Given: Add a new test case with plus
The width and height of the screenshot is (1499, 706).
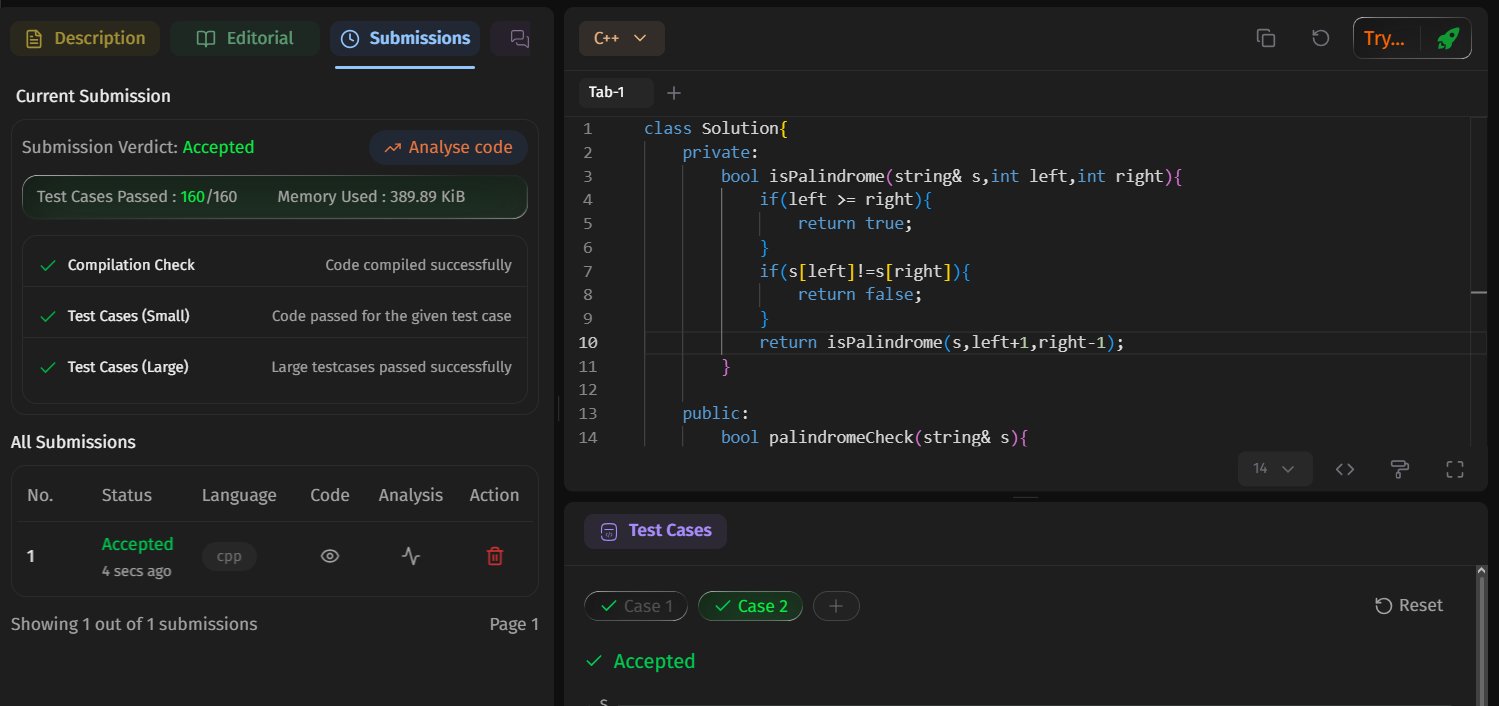Looking at the screenshot, I should tap(836, 606).
